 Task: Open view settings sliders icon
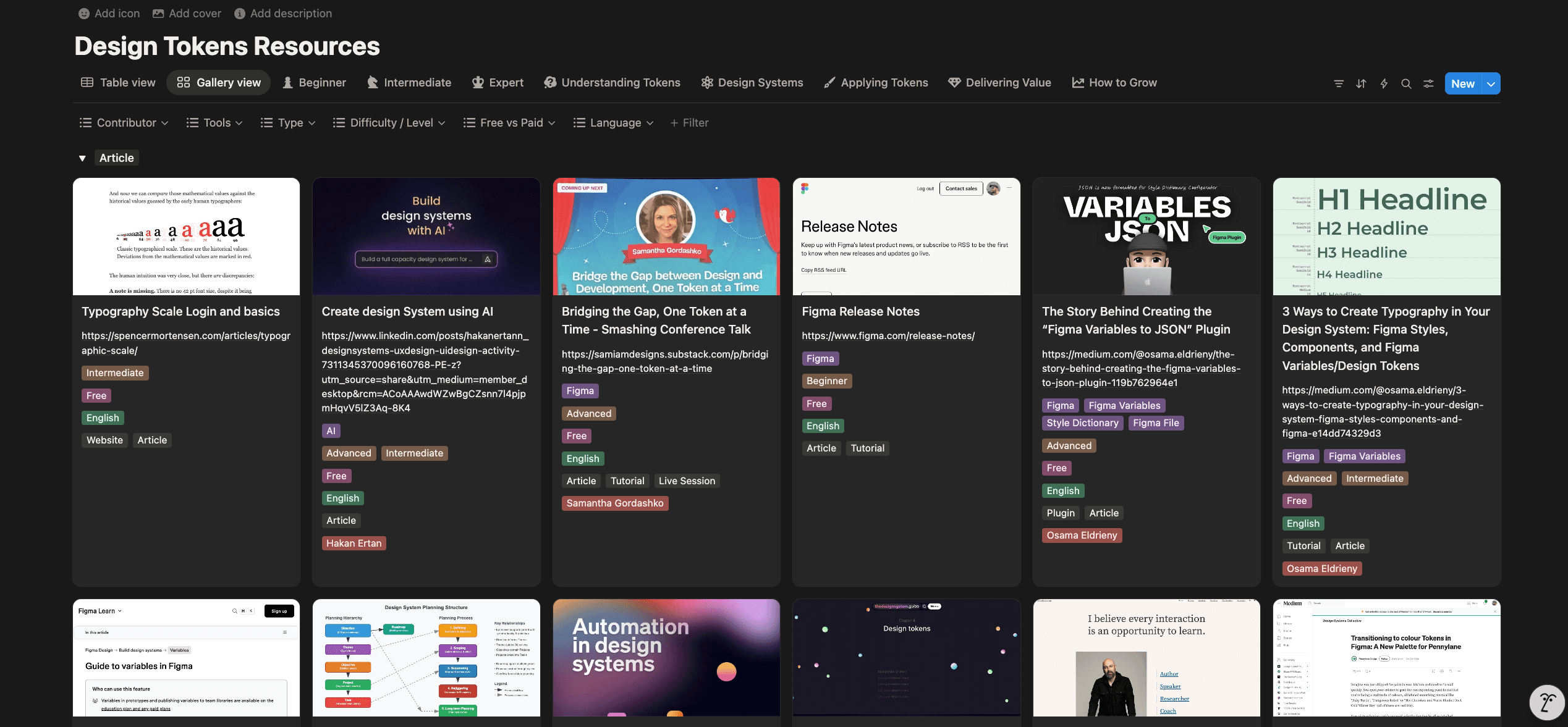point(1428,83)
